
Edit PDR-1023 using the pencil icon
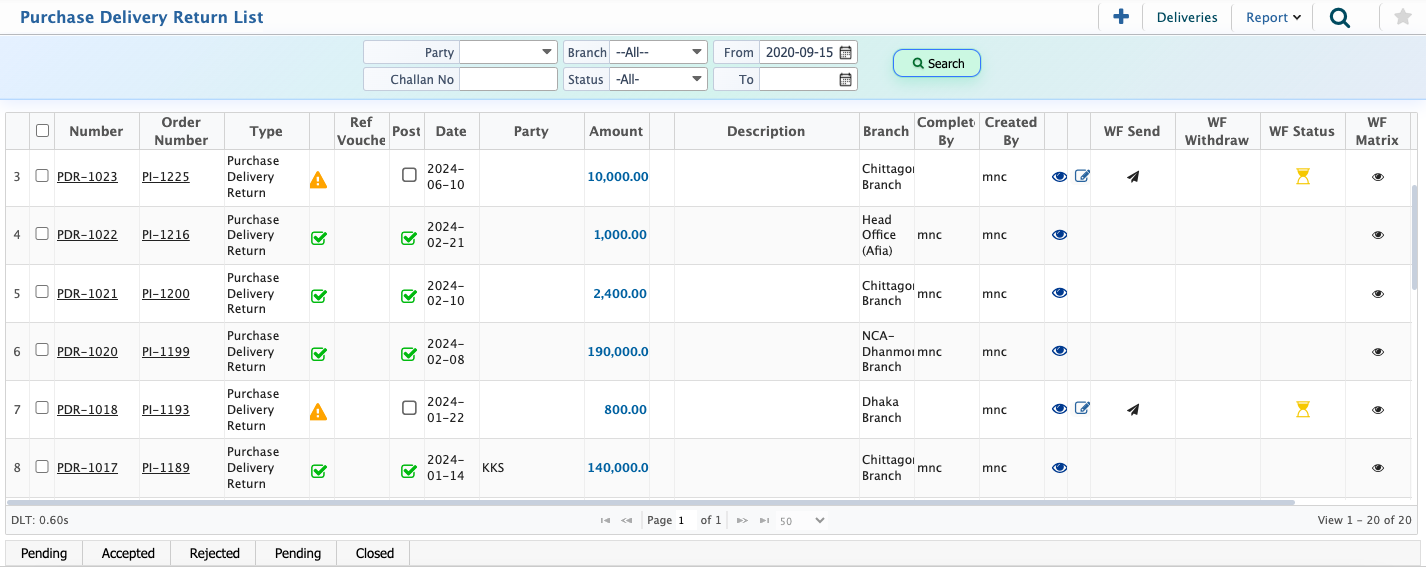click(1082, 176)
